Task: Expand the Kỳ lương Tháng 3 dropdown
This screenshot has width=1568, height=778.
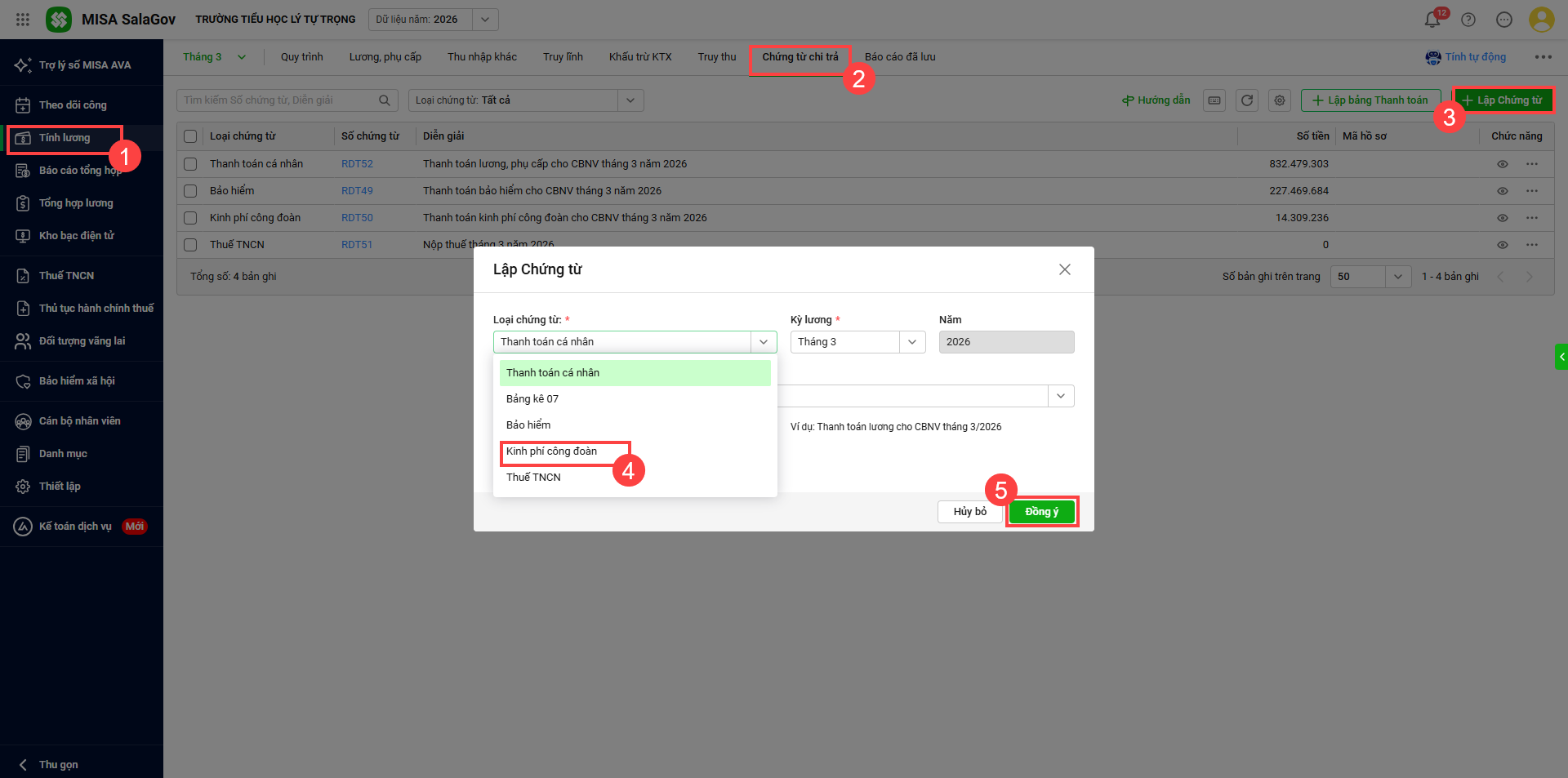Action: (911, 342)
